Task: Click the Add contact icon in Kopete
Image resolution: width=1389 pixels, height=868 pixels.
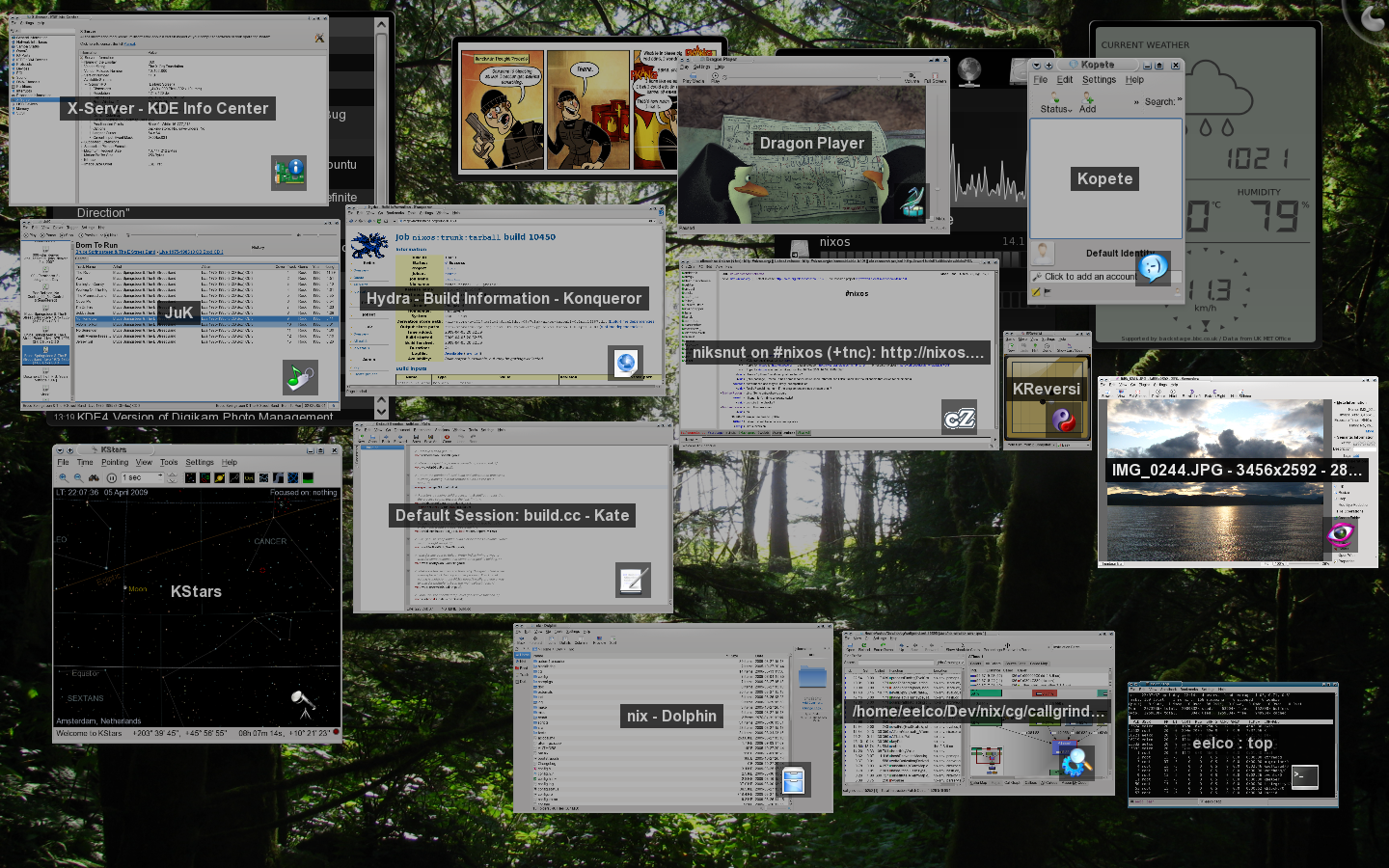Action: [1088, 102]
